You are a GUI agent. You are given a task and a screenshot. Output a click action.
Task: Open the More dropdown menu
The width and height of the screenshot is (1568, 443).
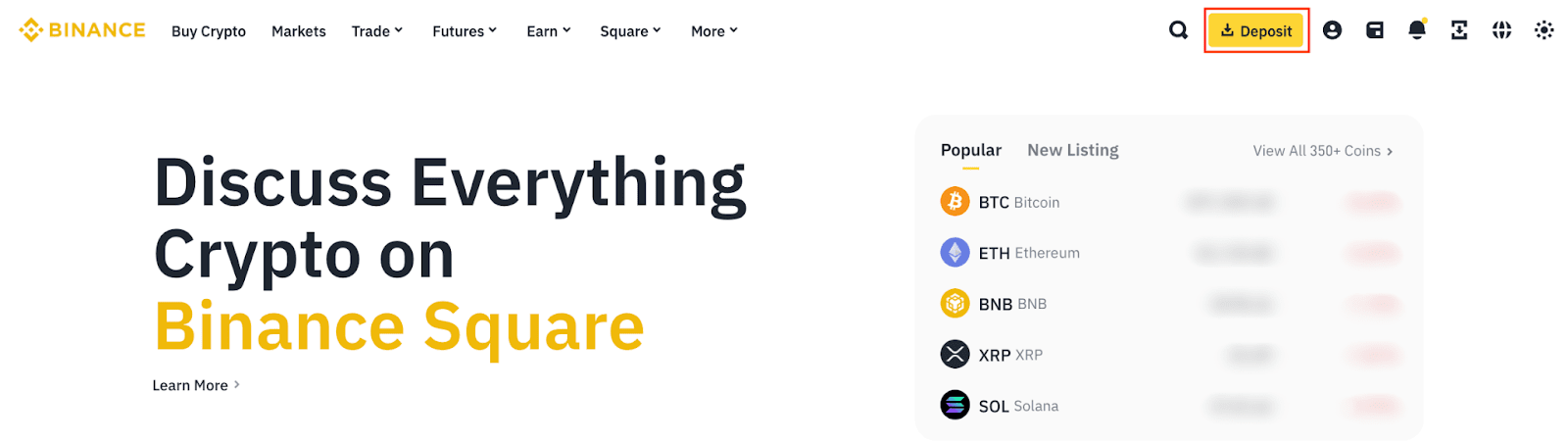coord(714,31)
